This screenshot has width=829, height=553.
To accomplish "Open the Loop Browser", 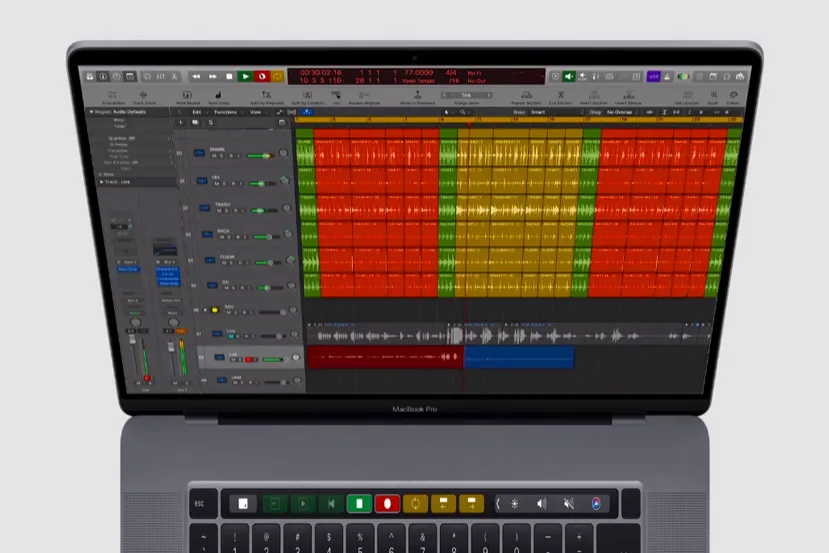I will click(x=727, y=77).
